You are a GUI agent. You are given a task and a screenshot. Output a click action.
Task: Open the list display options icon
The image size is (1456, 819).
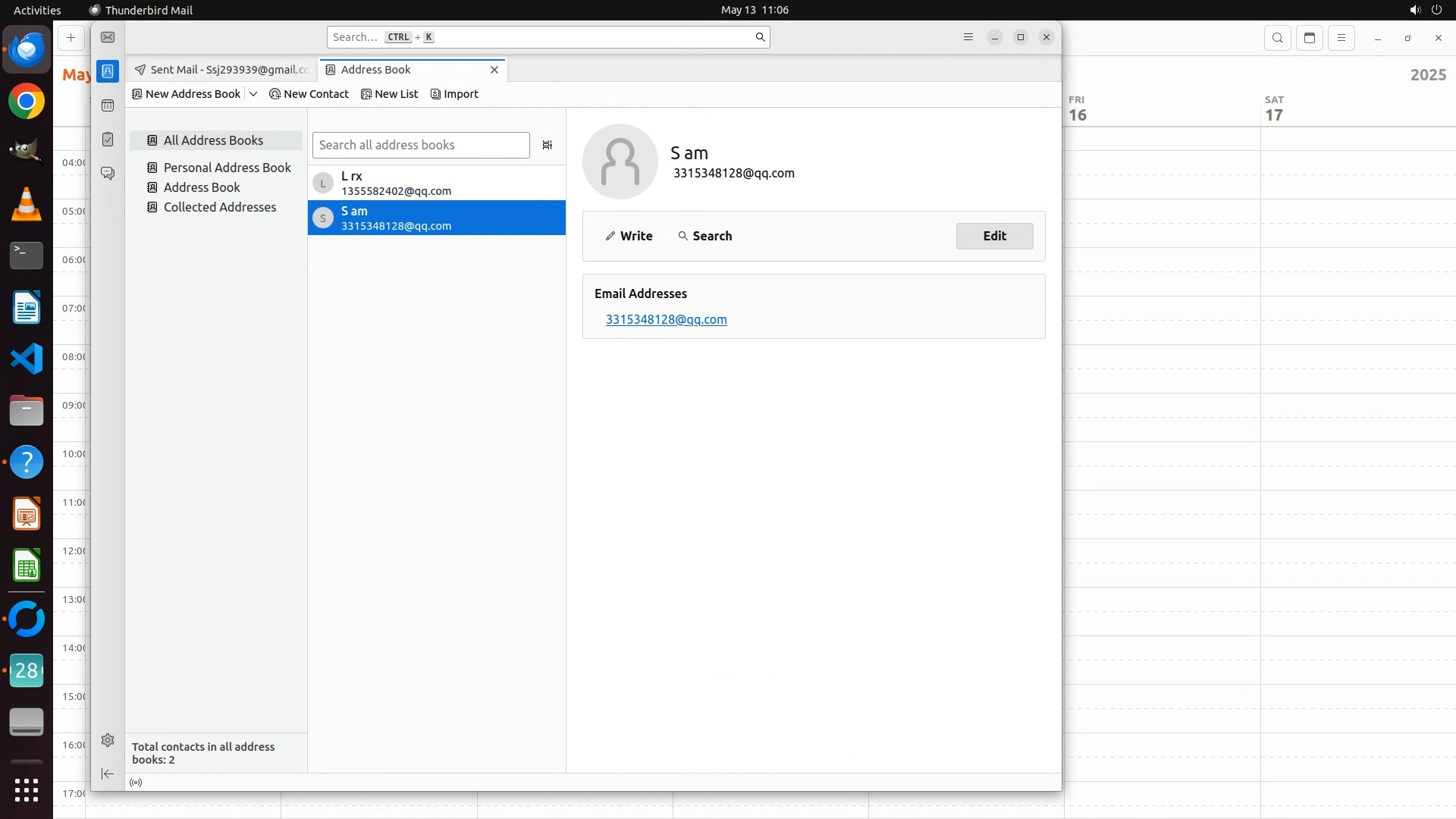pyautogui.click(x=547, y=145)
